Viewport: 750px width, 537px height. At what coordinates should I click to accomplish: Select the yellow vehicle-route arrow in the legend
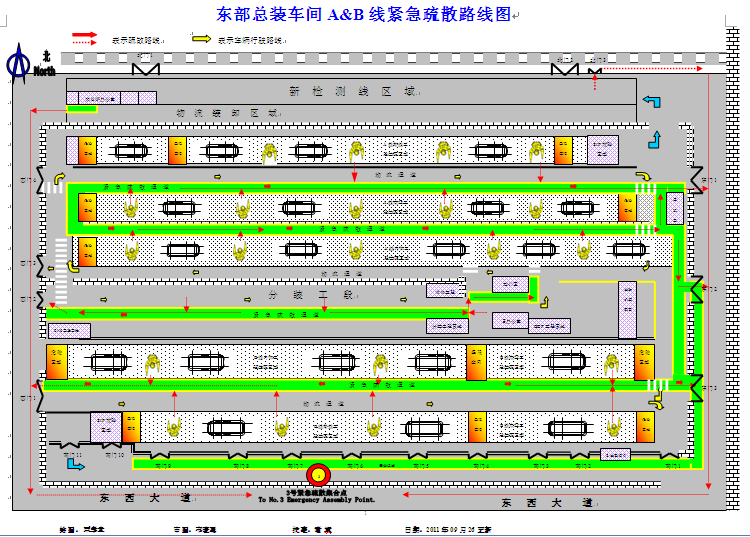click(x=201, y=38)
